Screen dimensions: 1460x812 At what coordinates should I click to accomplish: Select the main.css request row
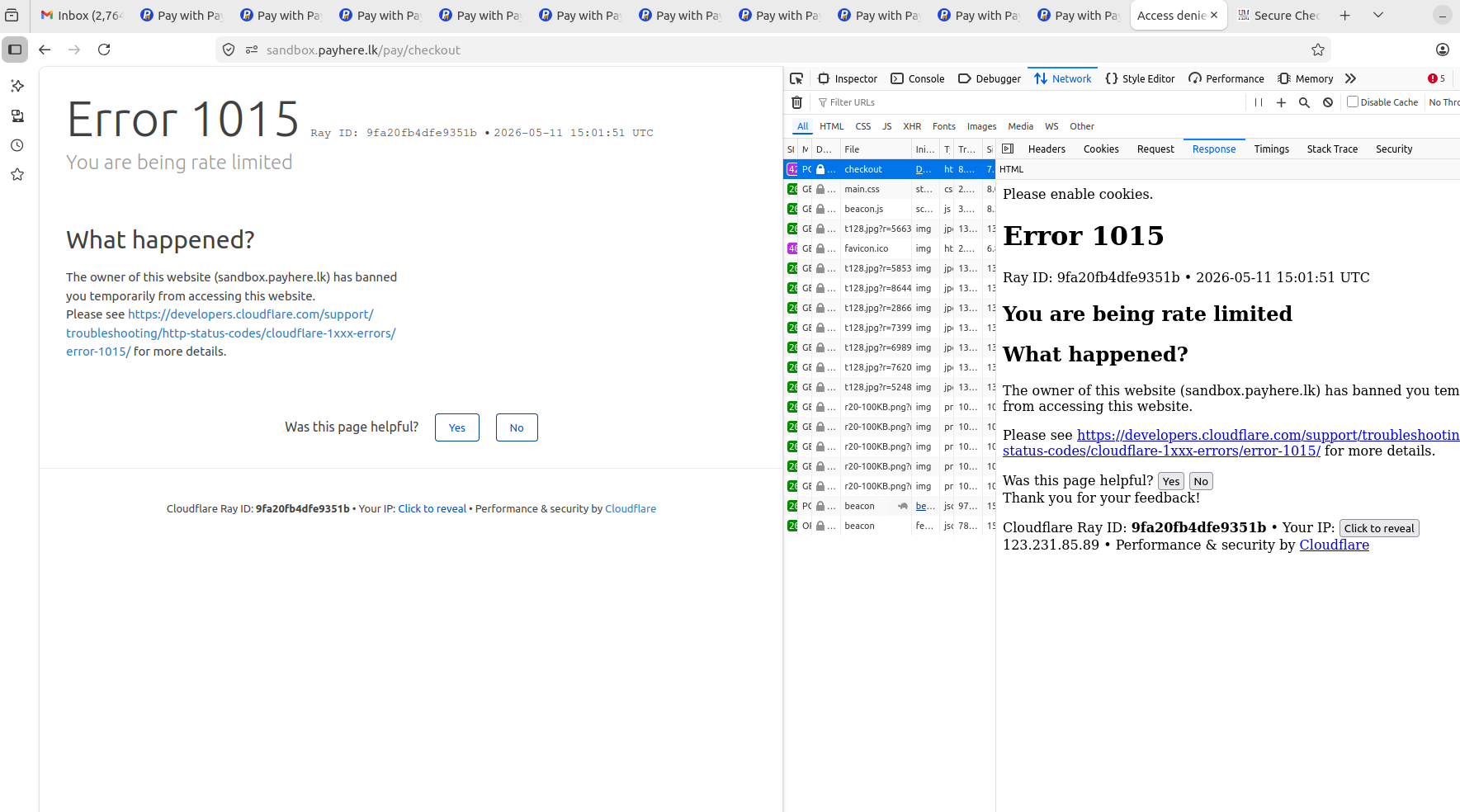(889, 189)
